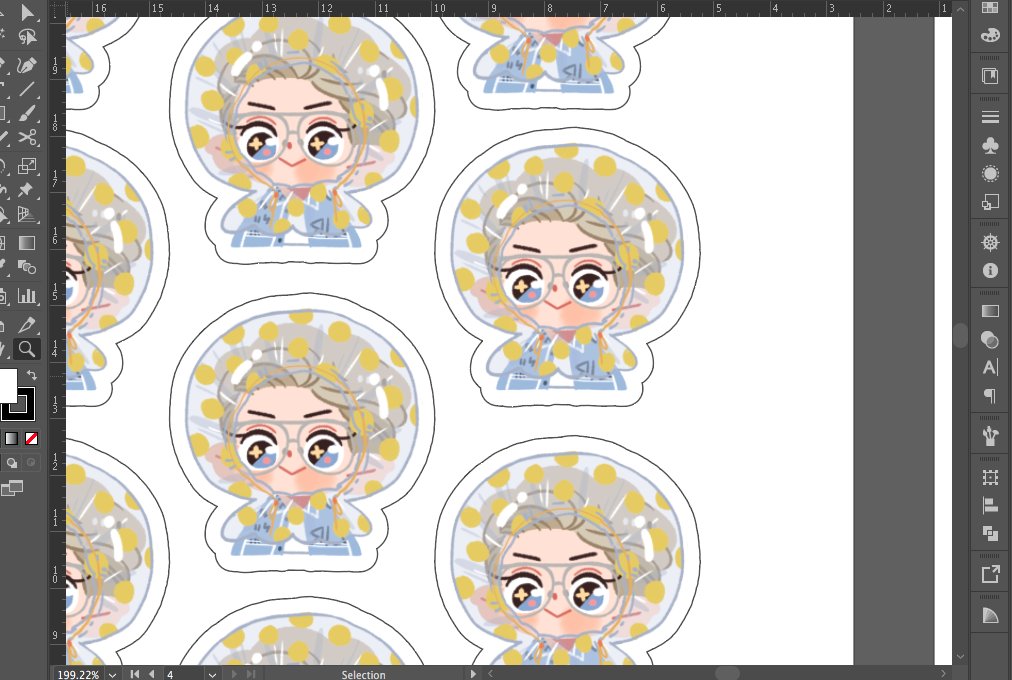Select the Paintbrush tool
Image resolution: width=1012 pixels, height=680 pixels.
click(27, 114)
